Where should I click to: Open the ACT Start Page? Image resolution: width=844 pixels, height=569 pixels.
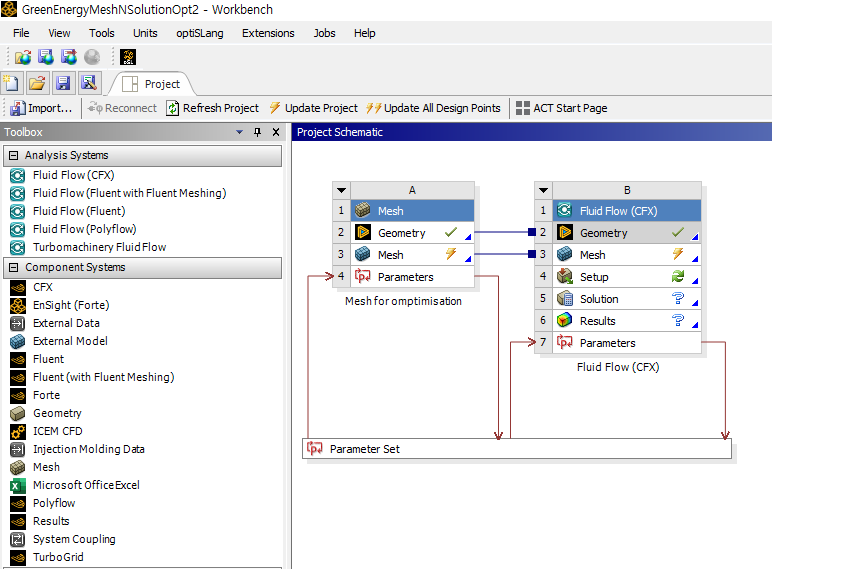561,108
